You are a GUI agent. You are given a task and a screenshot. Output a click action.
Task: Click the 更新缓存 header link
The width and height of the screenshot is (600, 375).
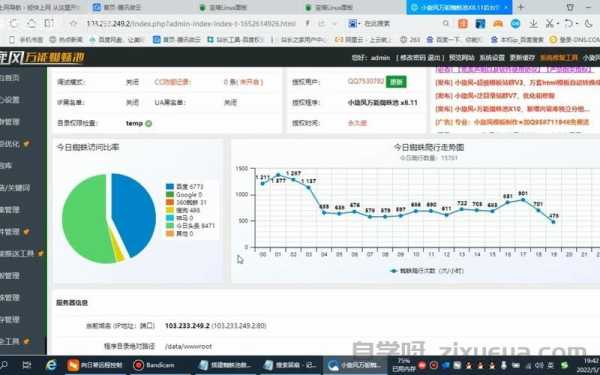click(x=522, y=58)
